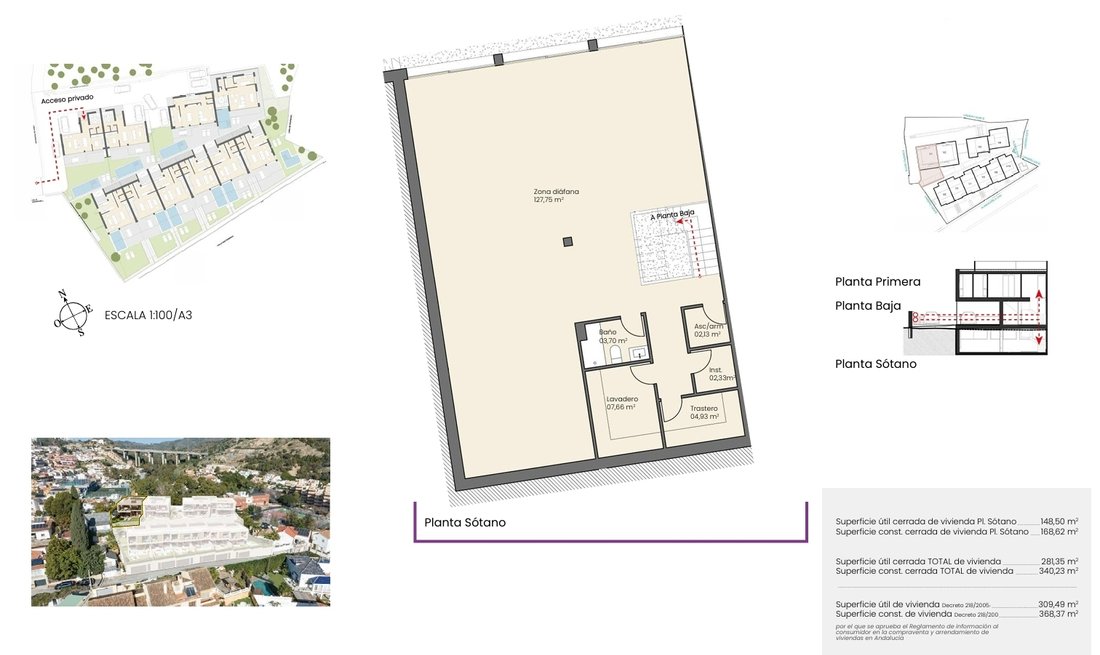
Task: Click the square column in Zona diáfana
Action: (x=568, y=243)
